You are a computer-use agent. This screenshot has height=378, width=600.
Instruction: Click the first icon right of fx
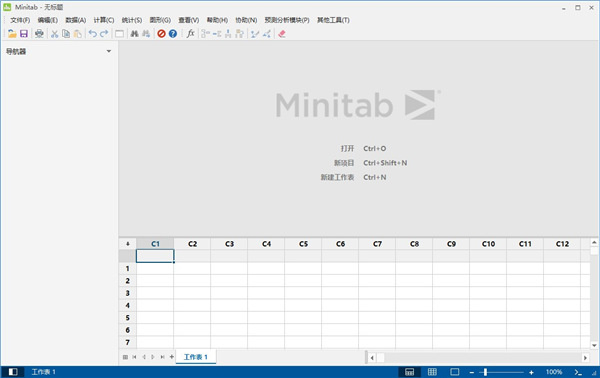coord(205,34)
